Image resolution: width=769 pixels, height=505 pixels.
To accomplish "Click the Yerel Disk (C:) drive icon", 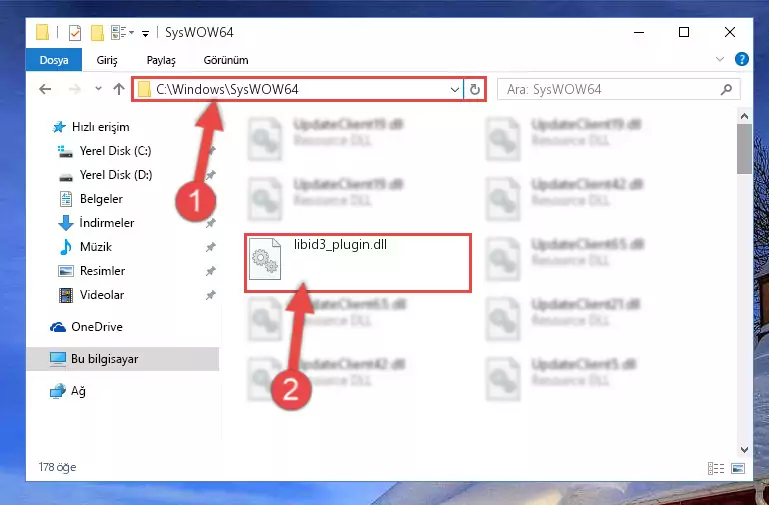I will point(66,152).
